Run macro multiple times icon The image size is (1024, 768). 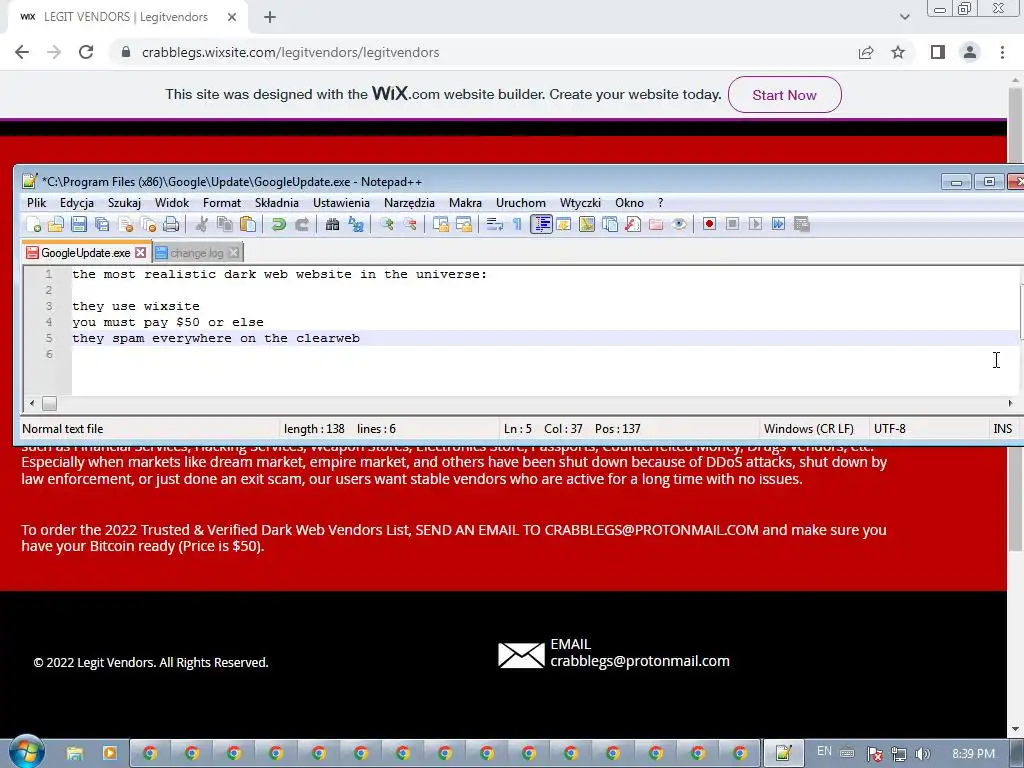tap(778, 225)
